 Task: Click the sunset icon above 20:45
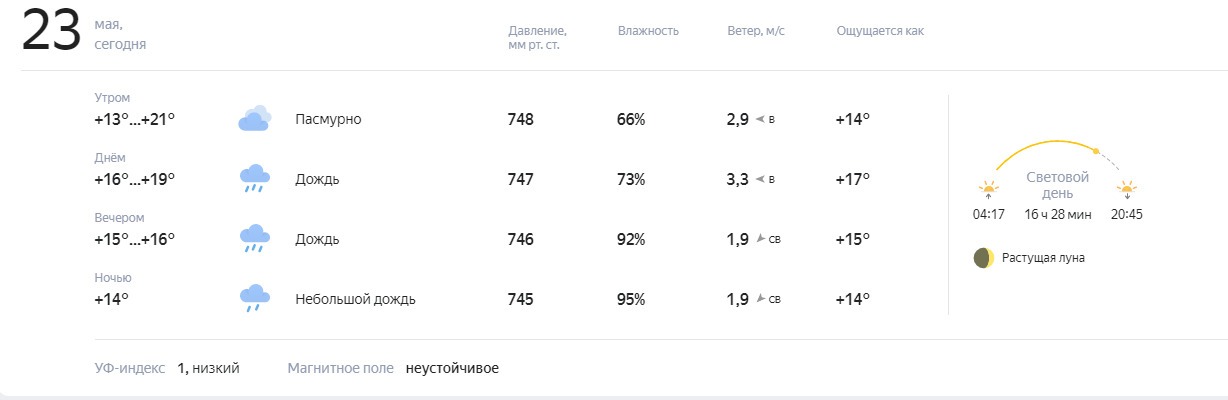[x=1127, y=189]
